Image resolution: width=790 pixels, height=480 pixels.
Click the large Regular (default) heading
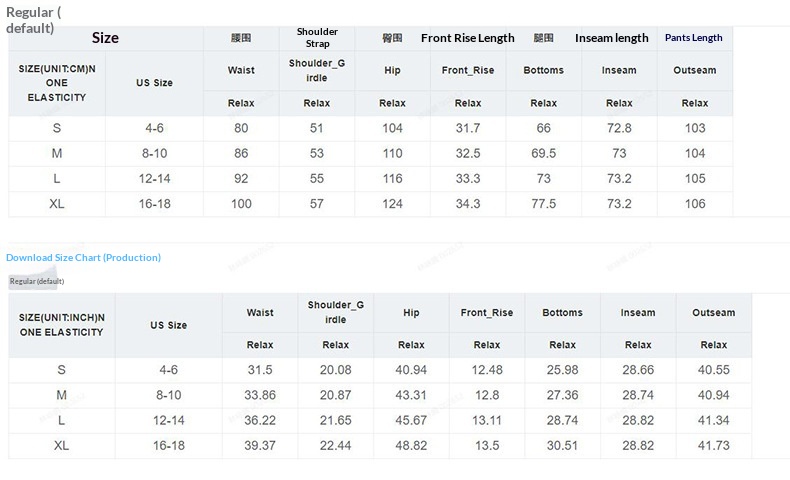tap(32, 20)
